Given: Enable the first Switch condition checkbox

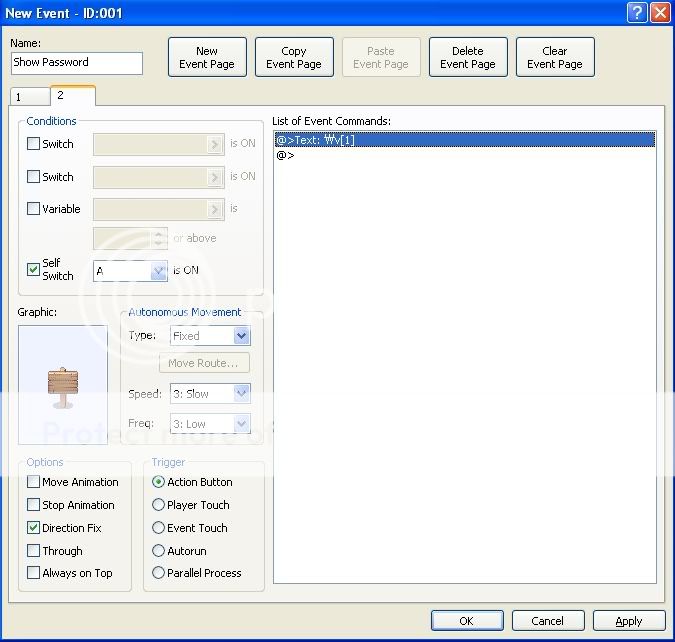Looking at the screenshot, I should 34,144.
